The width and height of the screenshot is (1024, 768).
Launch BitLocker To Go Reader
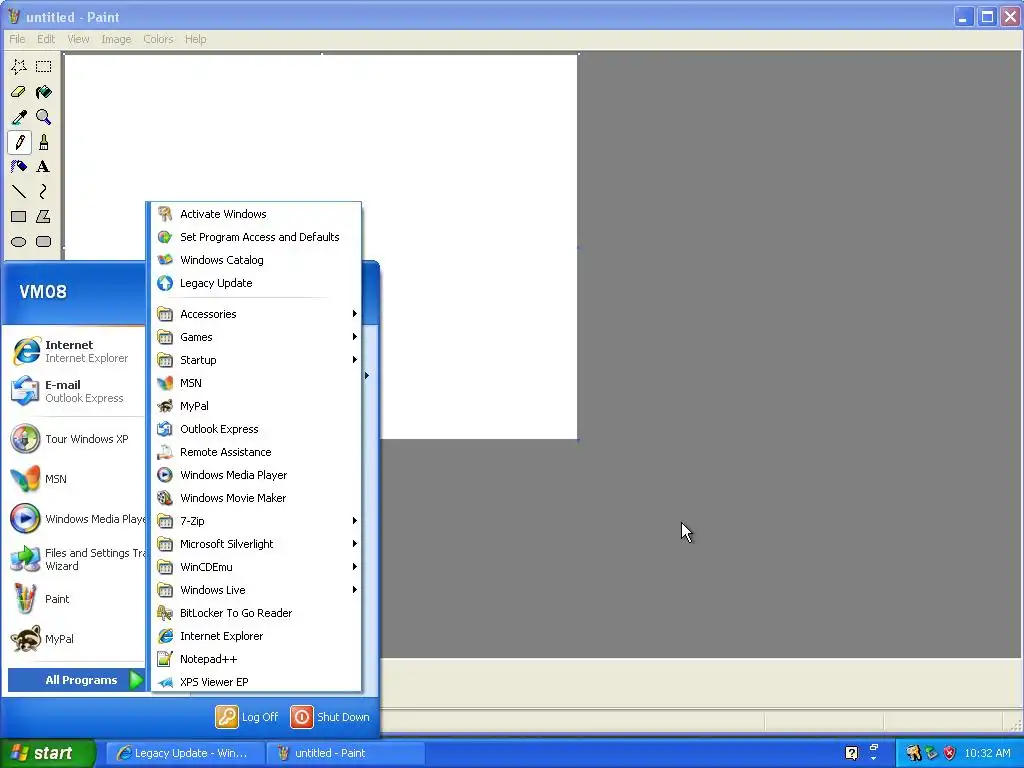pyautogui.click(x=257, y=613)
